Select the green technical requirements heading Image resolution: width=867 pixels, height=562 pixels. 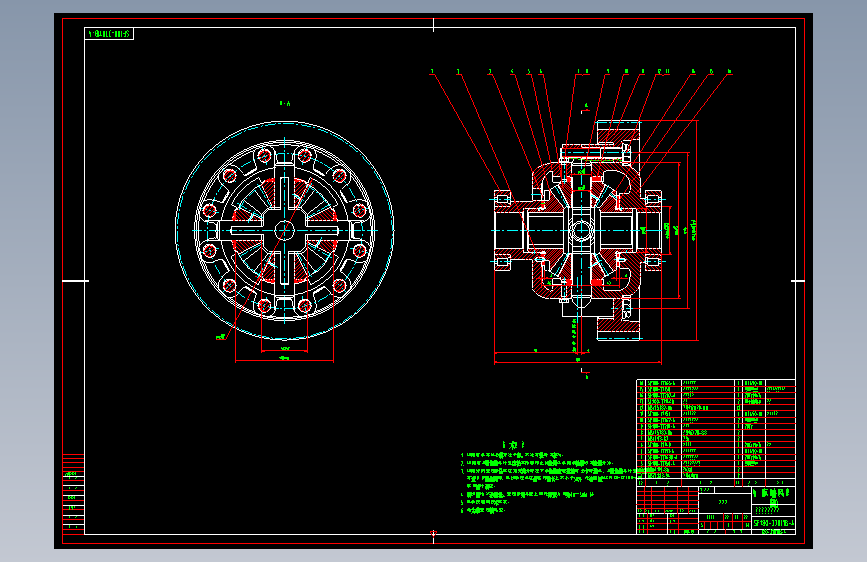(513, 445)
